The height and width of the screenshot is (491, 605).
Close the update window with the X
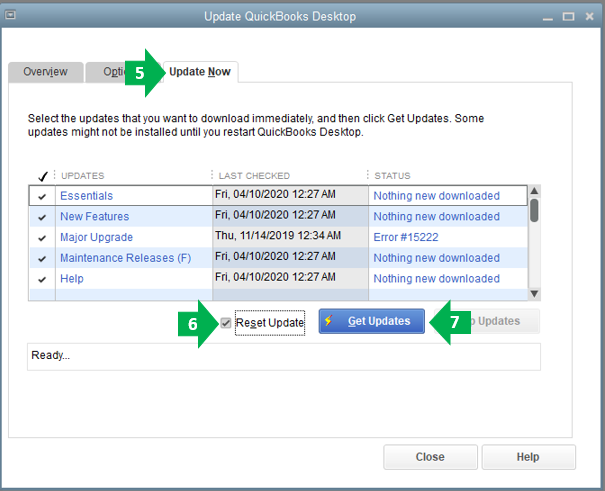(589, 16)
